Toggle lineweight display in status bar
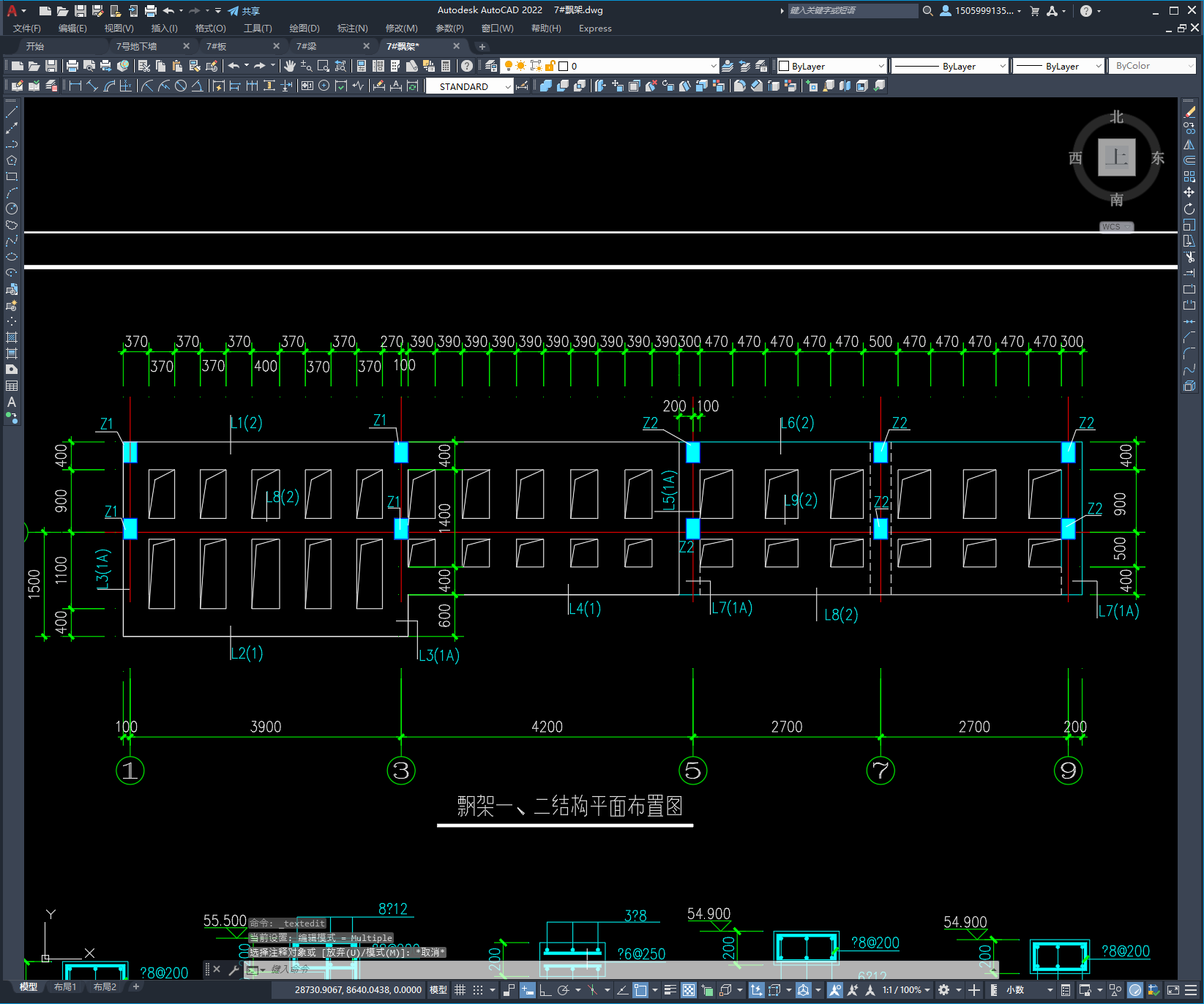Screen dimensions: 1204x1004 670,990
